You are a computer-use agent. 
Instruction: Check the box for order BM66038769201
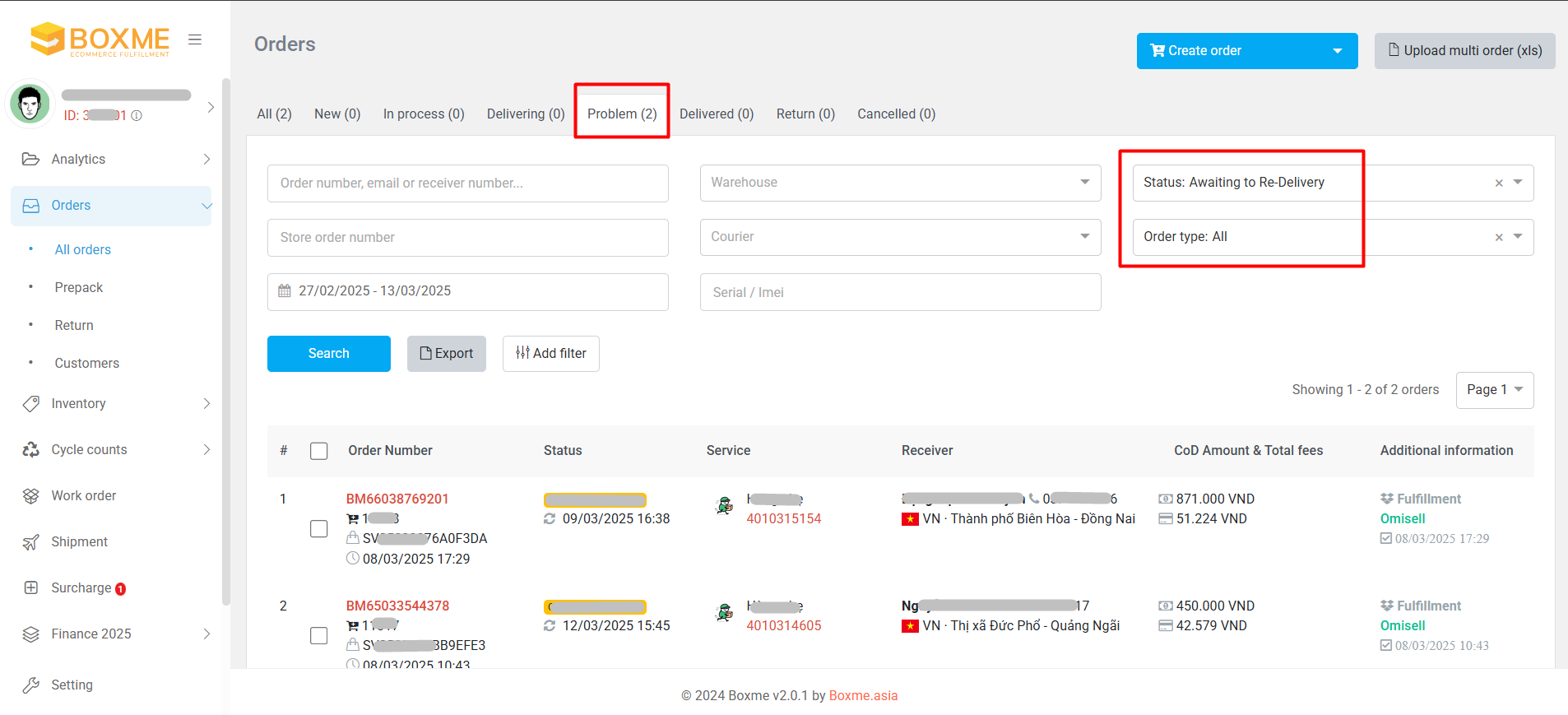click(x=319, y=529)
